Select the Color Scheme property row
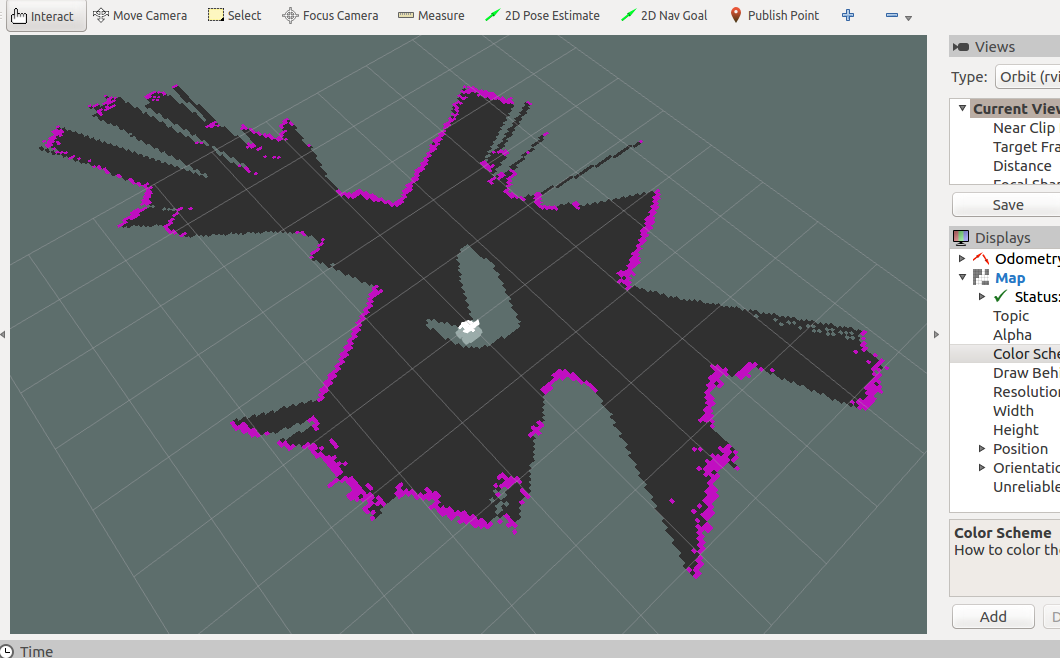The height and width of the screenshot is (658, 1060). click(1005, 354)
